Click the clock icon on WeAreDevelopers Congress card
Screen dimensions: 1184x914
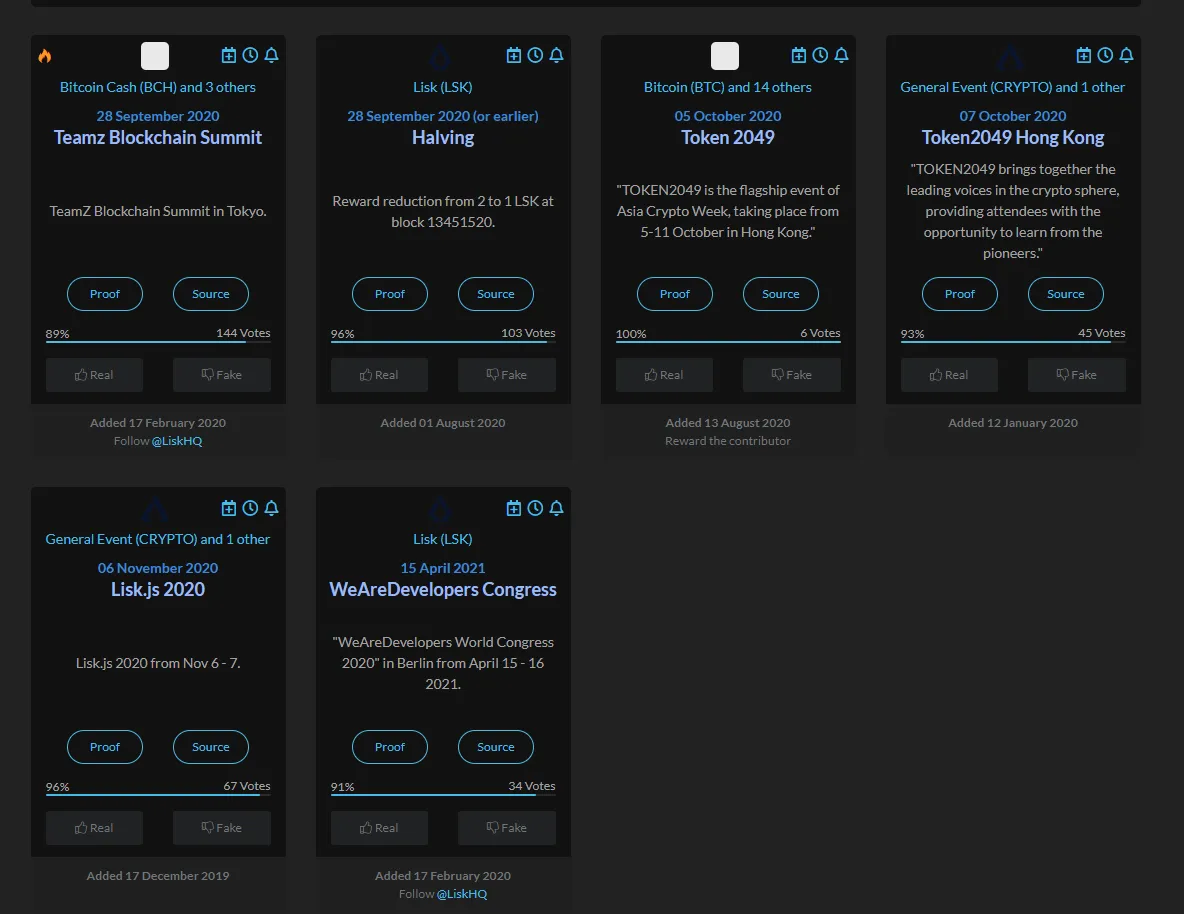(x=535, y=508)
